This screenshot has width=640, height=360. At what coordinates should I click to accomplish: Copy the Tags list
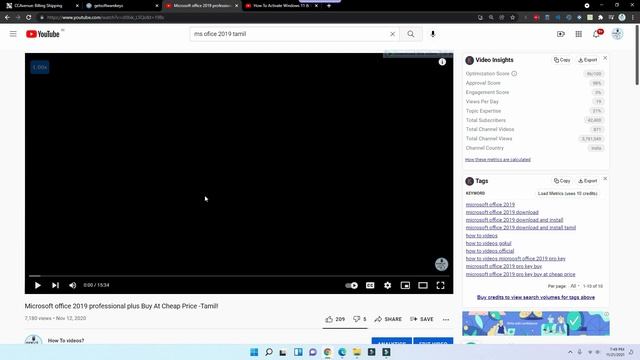562,181
